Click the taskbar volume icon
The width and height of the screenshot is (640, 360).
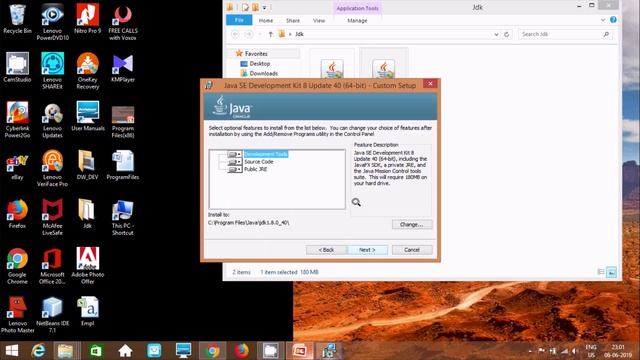[x=574, y=351]
